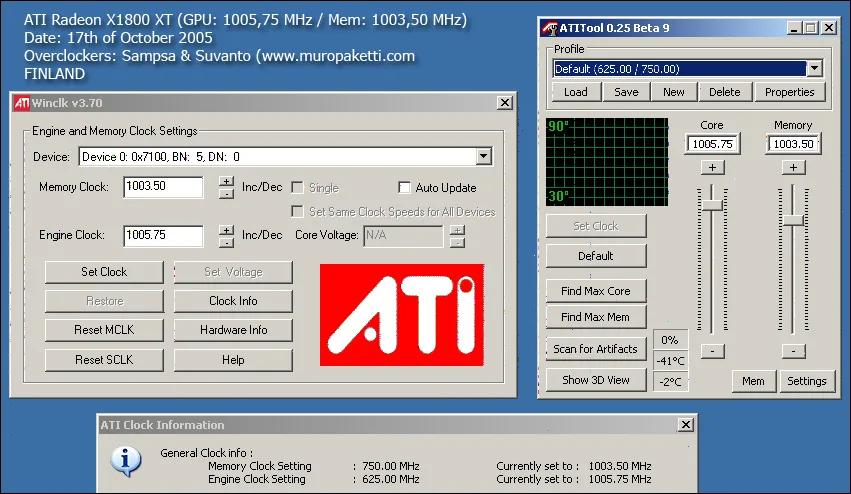Click the Memory plus button in ATITool
This screenshot has height=494, width=851.
(793, 167)
